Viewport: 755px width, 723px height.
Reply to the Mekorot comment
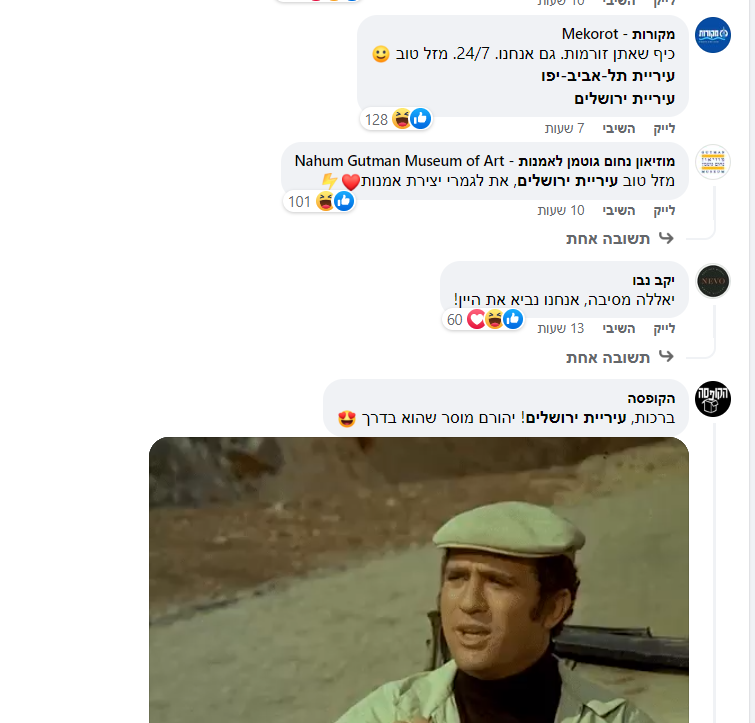click(619, 129)
